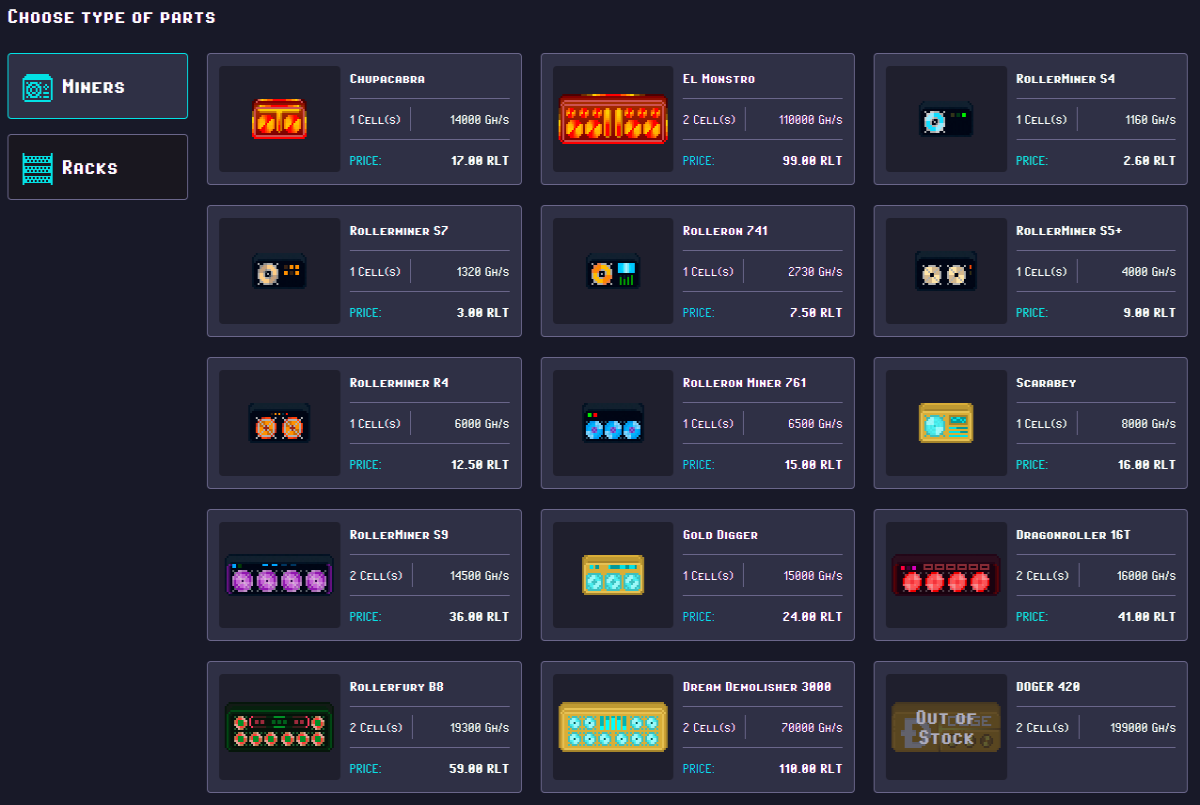Click the Dragonroller 16T image
Viewport: 1200px width, 805px height.
click(x=946, y=575)
